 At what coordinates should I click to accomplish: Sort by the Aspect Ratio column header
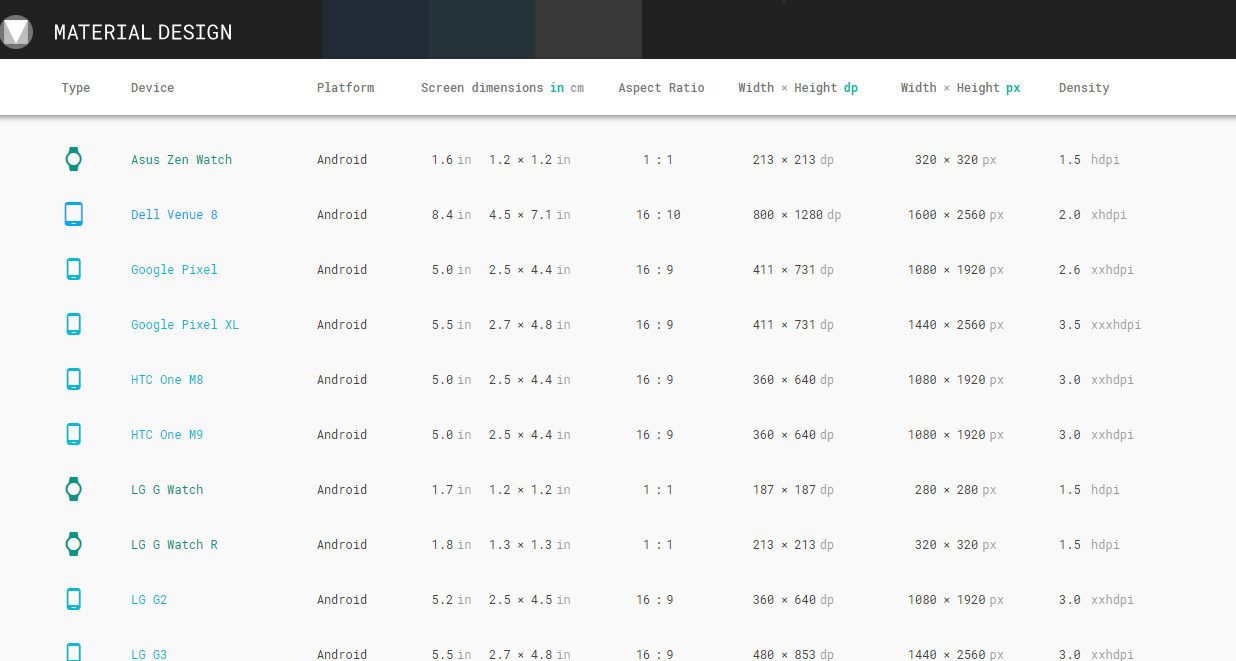point(661,88)
